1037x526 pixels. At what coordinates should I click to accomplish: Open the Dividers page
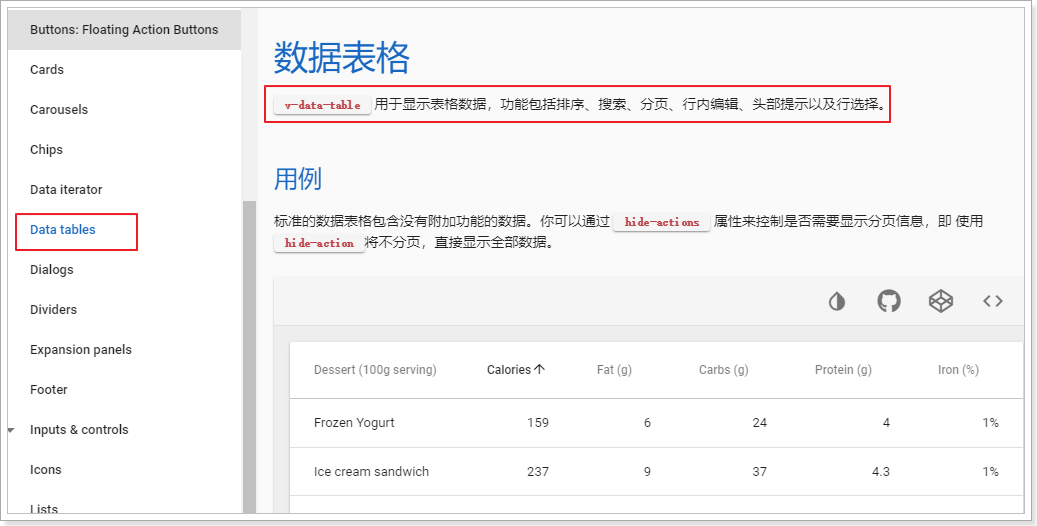pyautogui.click(x=53, y=310)
